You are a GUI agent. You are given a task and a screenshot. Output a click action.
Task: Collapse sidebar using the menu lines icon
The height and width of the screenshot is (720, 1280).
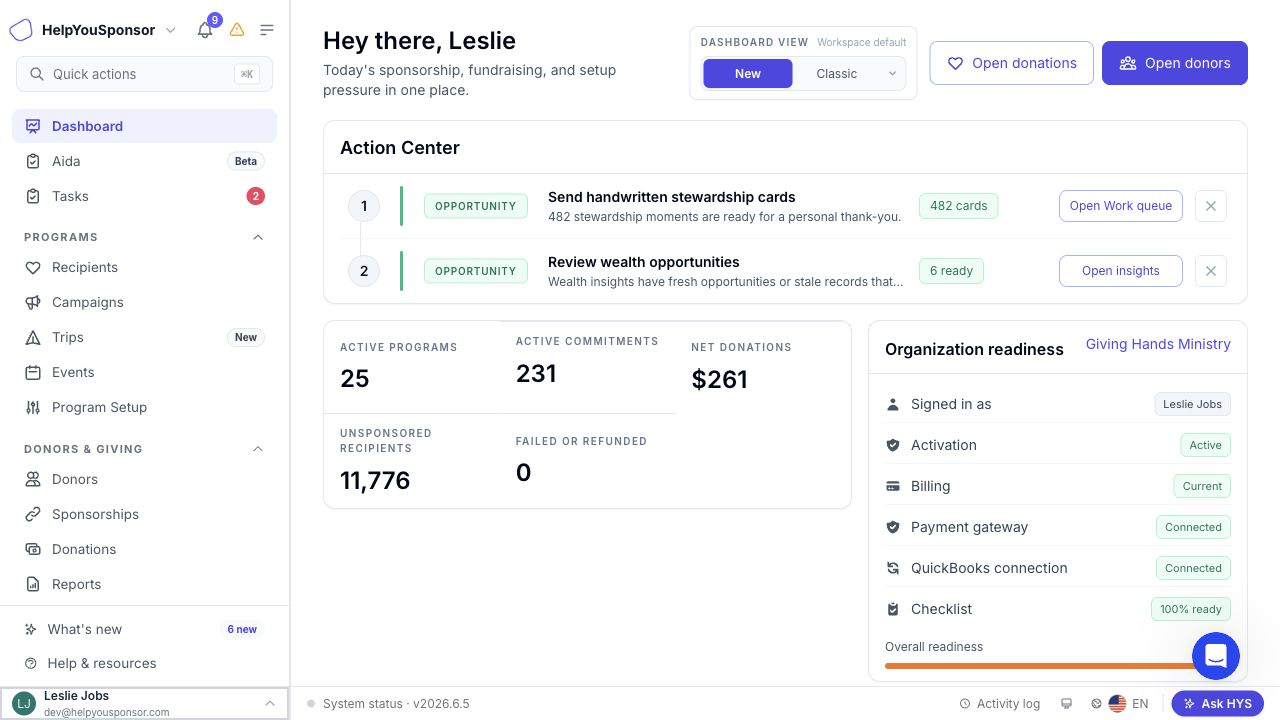pyautogui.click(x=267, y=30)
